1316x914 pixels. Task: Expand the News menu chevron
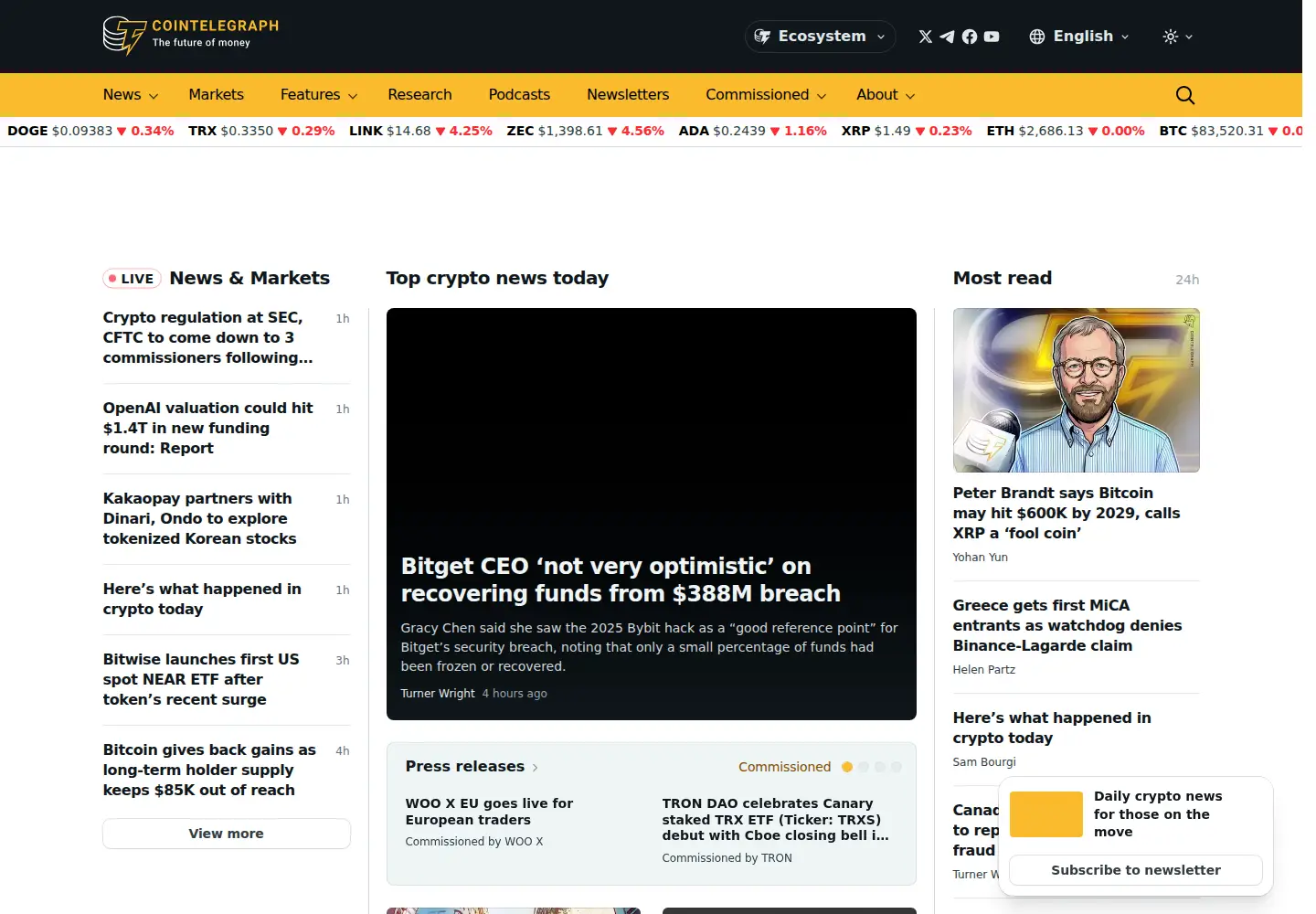point(154,96)
